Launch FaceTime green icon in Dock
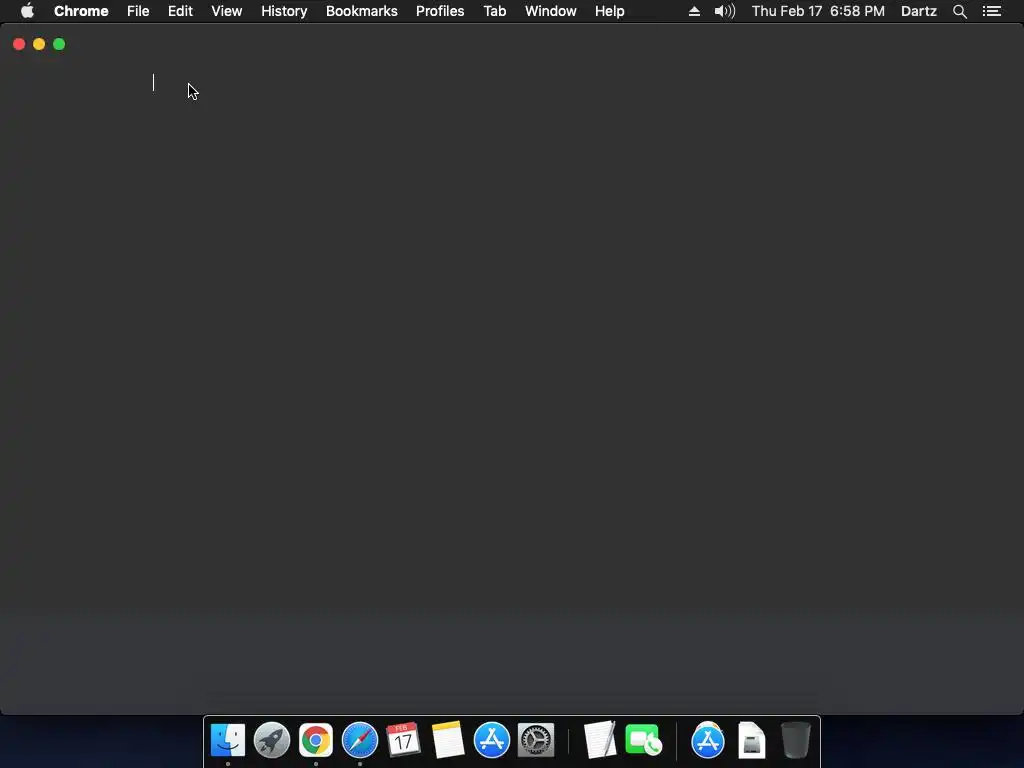The height and width of the screenshot is (768, 1024). click(x=643, y=740)
